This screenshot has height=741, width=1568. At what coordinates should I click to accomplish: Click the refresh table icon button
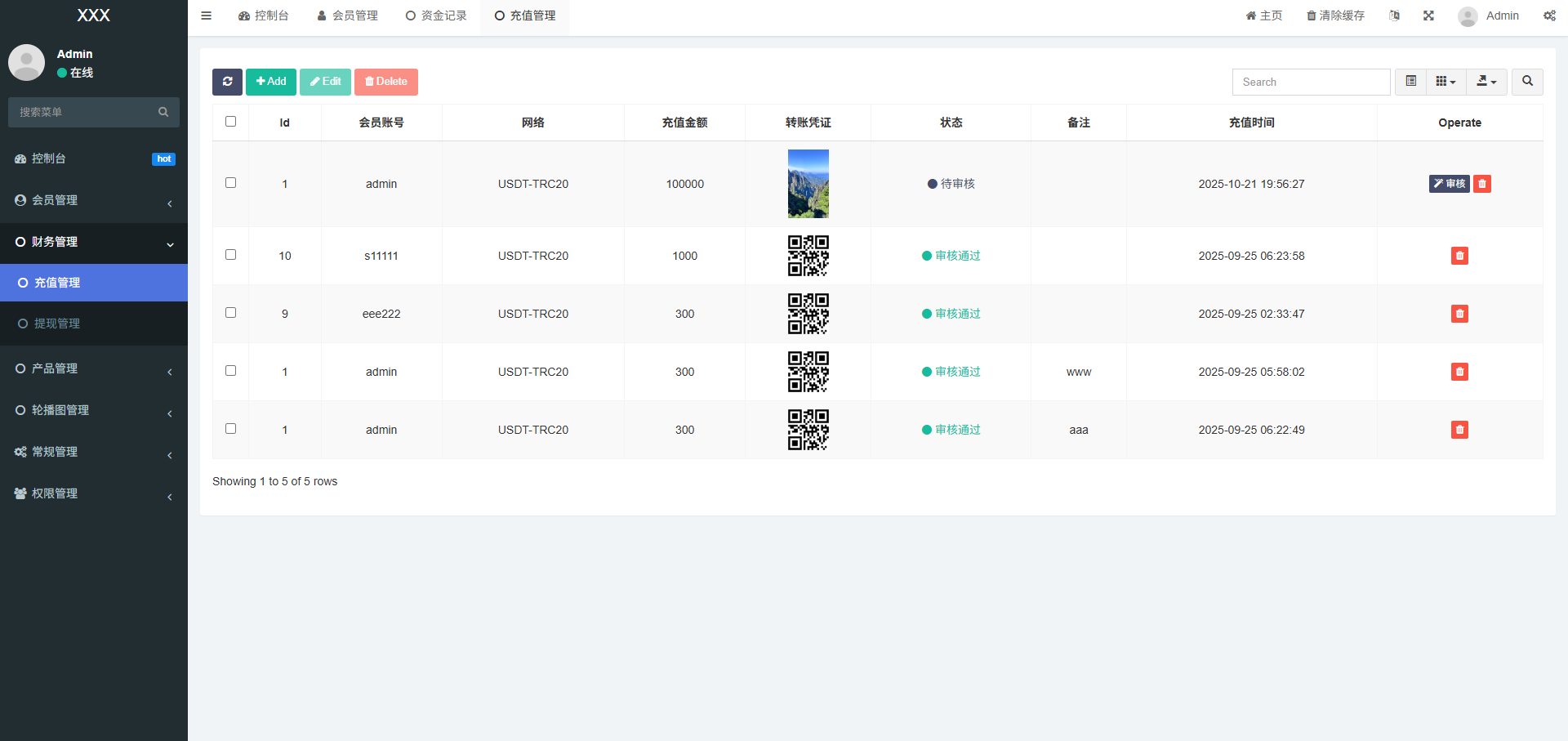click(227, 82)
